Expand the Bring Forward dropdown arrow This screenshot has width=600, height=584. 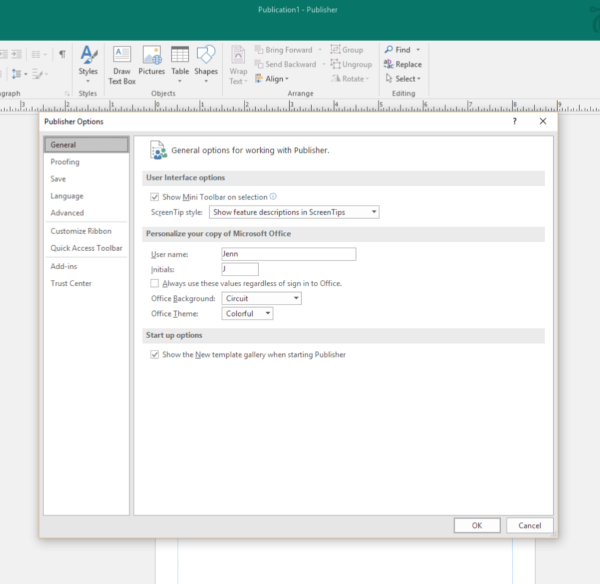point(320,50)
